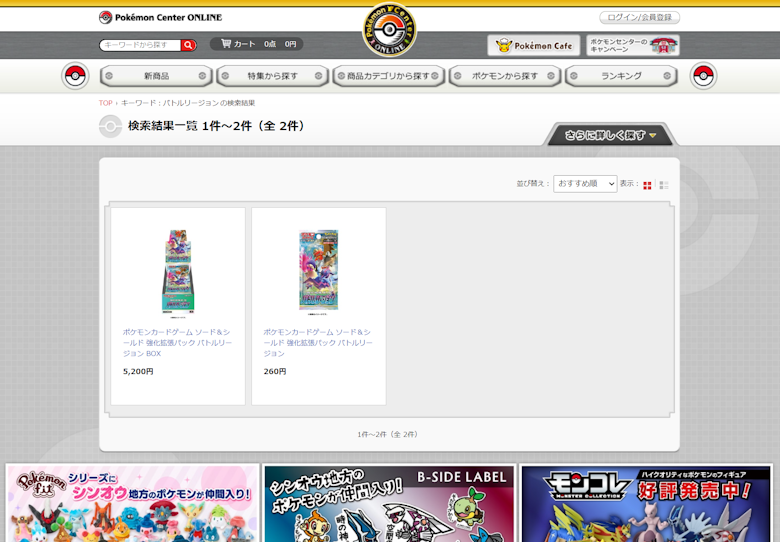Click the ログイン/会員登録 button

[x=639, y=17]
